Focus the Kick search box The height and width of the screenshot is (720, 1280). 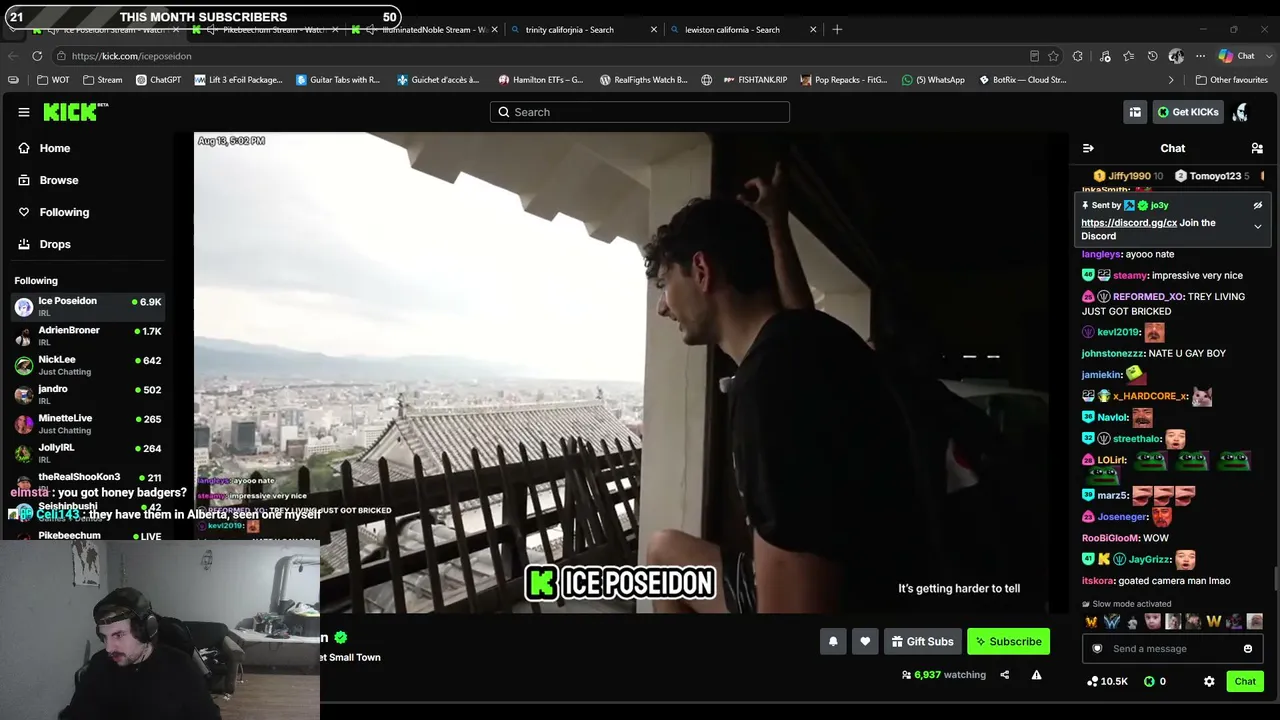pyautogui.click(x=640, y=112)
